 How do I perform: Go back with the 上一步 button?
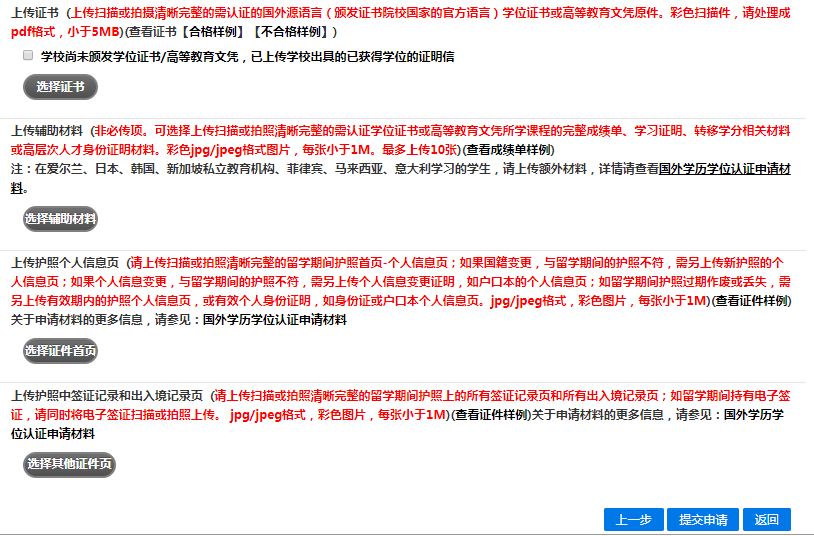click(633, 519)
